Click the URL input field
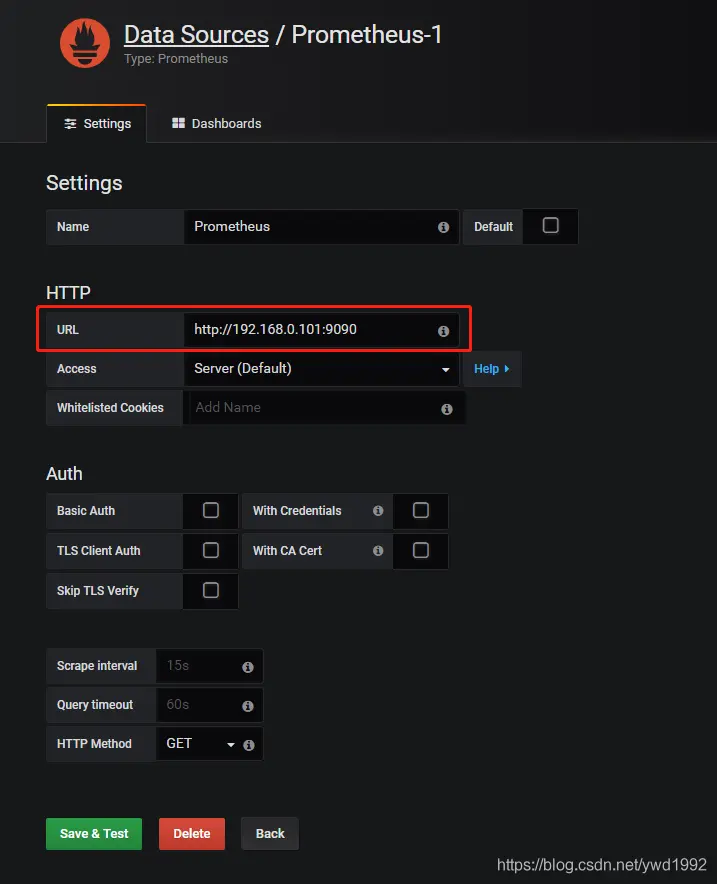 pos(321,330)
